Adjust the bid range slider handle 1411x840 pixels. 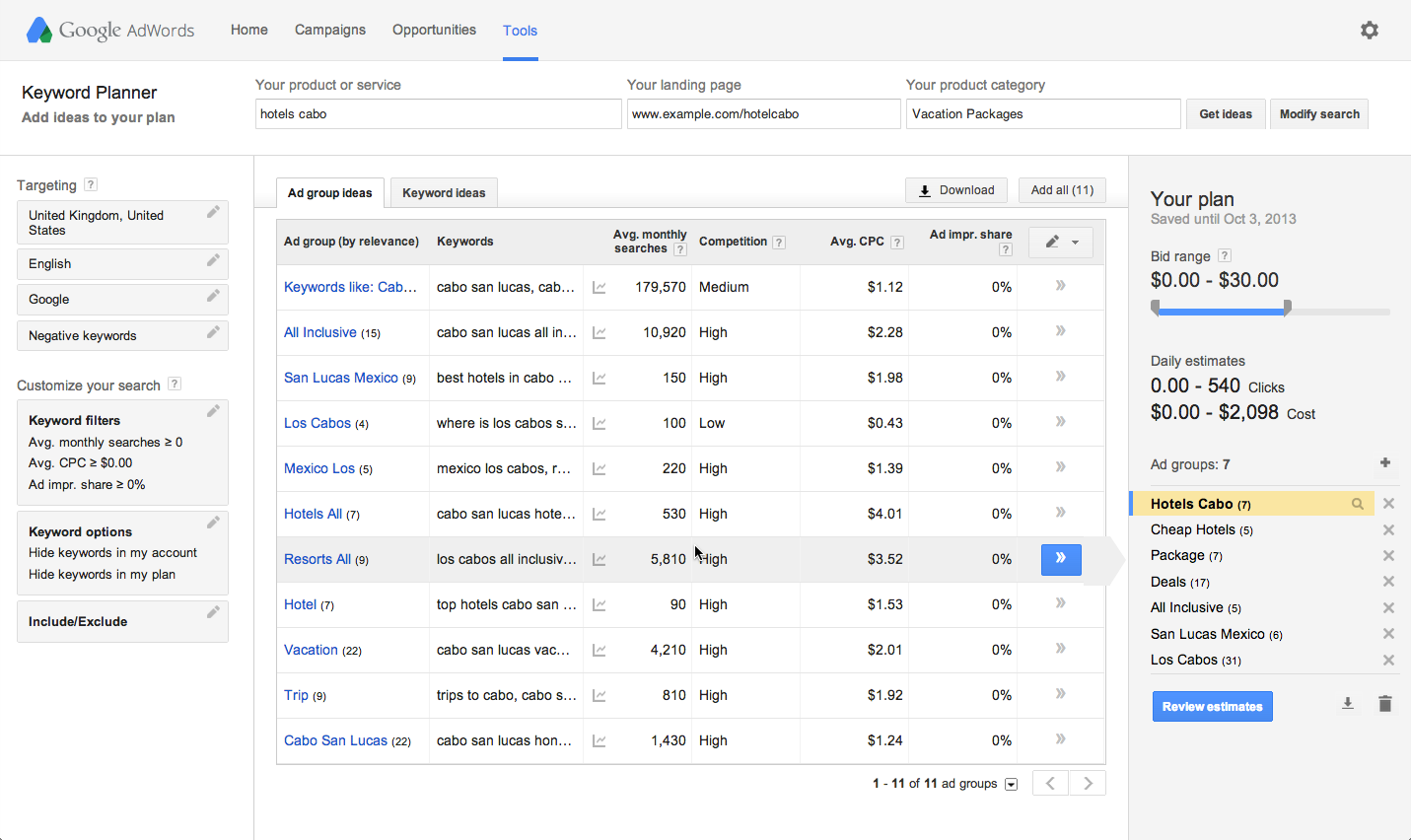point(1287,309)
